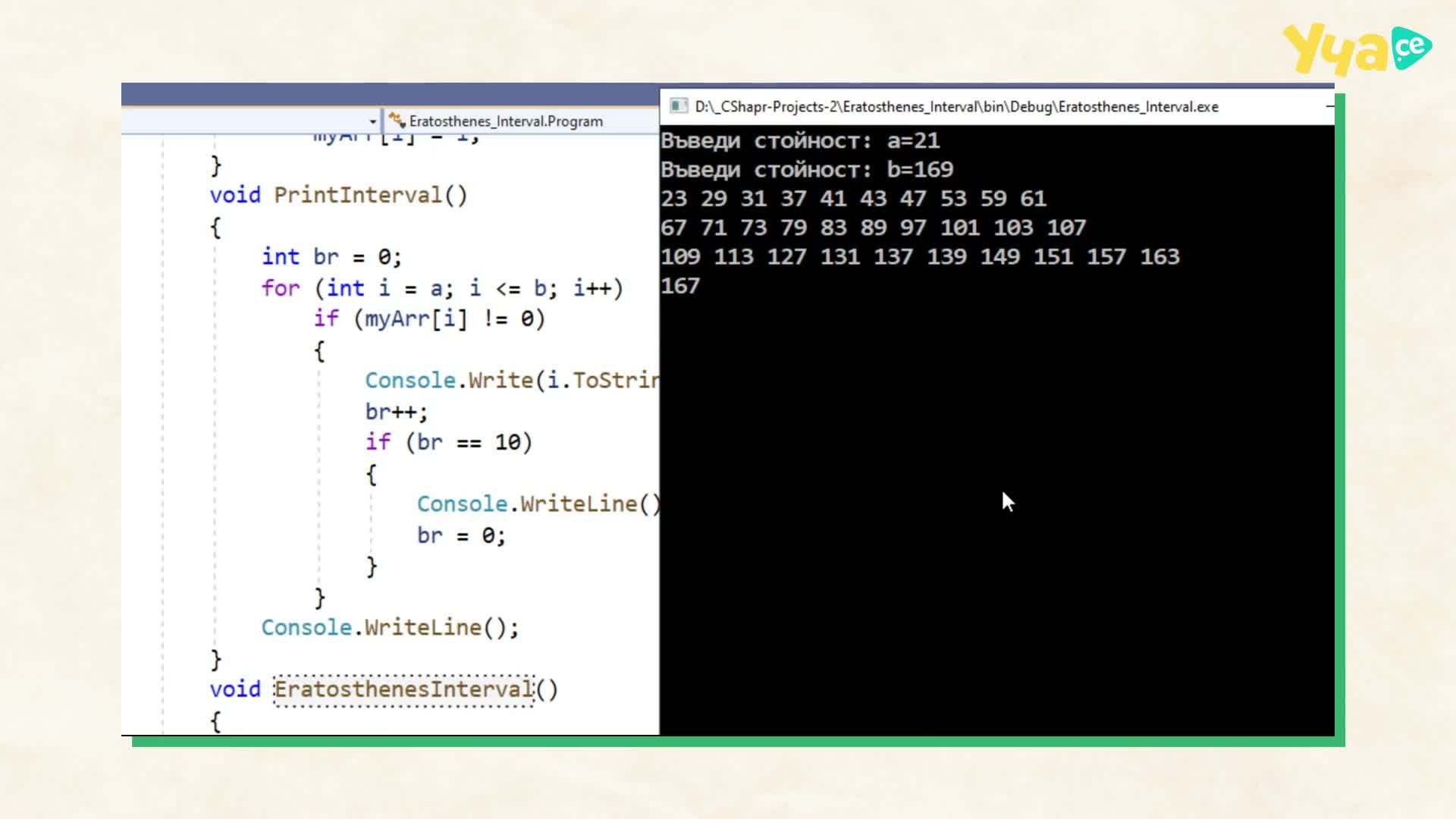Click the 'br++;' statement
This screenshot has width=1456, height=819.
point(397,412)
